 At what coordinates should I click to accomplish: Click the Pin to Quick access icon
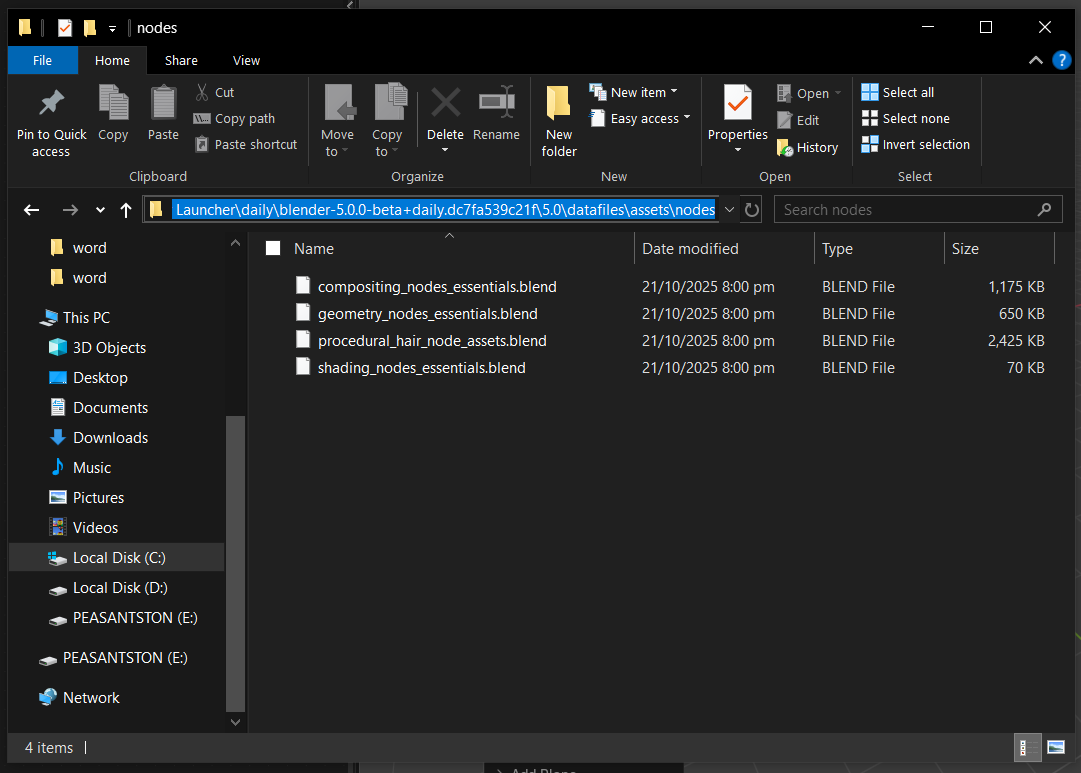[x=51, y=103]
